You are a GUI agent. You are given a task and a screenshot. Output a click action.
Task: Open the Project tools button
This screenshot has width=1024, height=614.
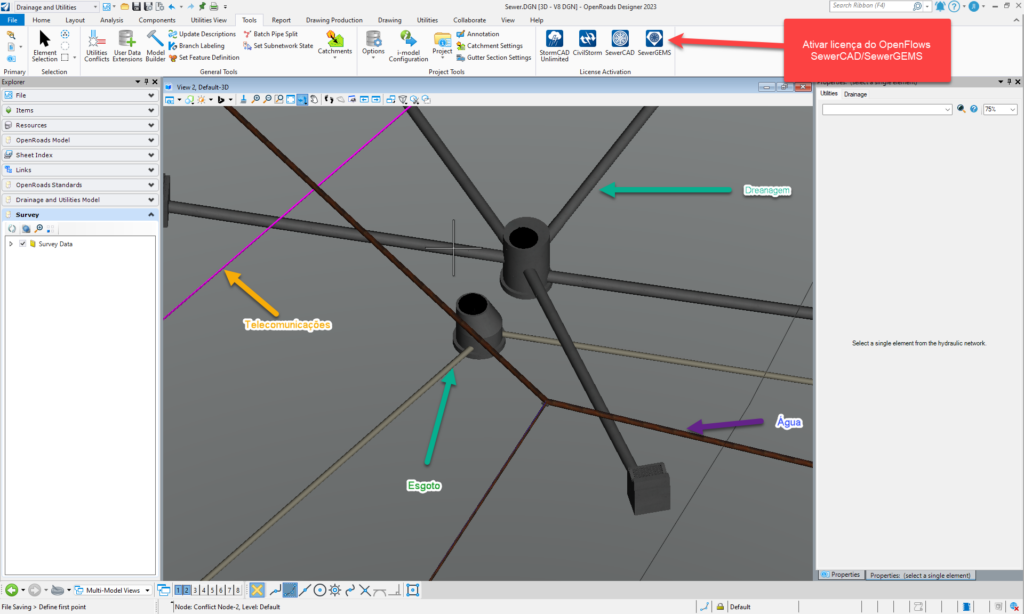pyautogui.click(x=442, y=44)
